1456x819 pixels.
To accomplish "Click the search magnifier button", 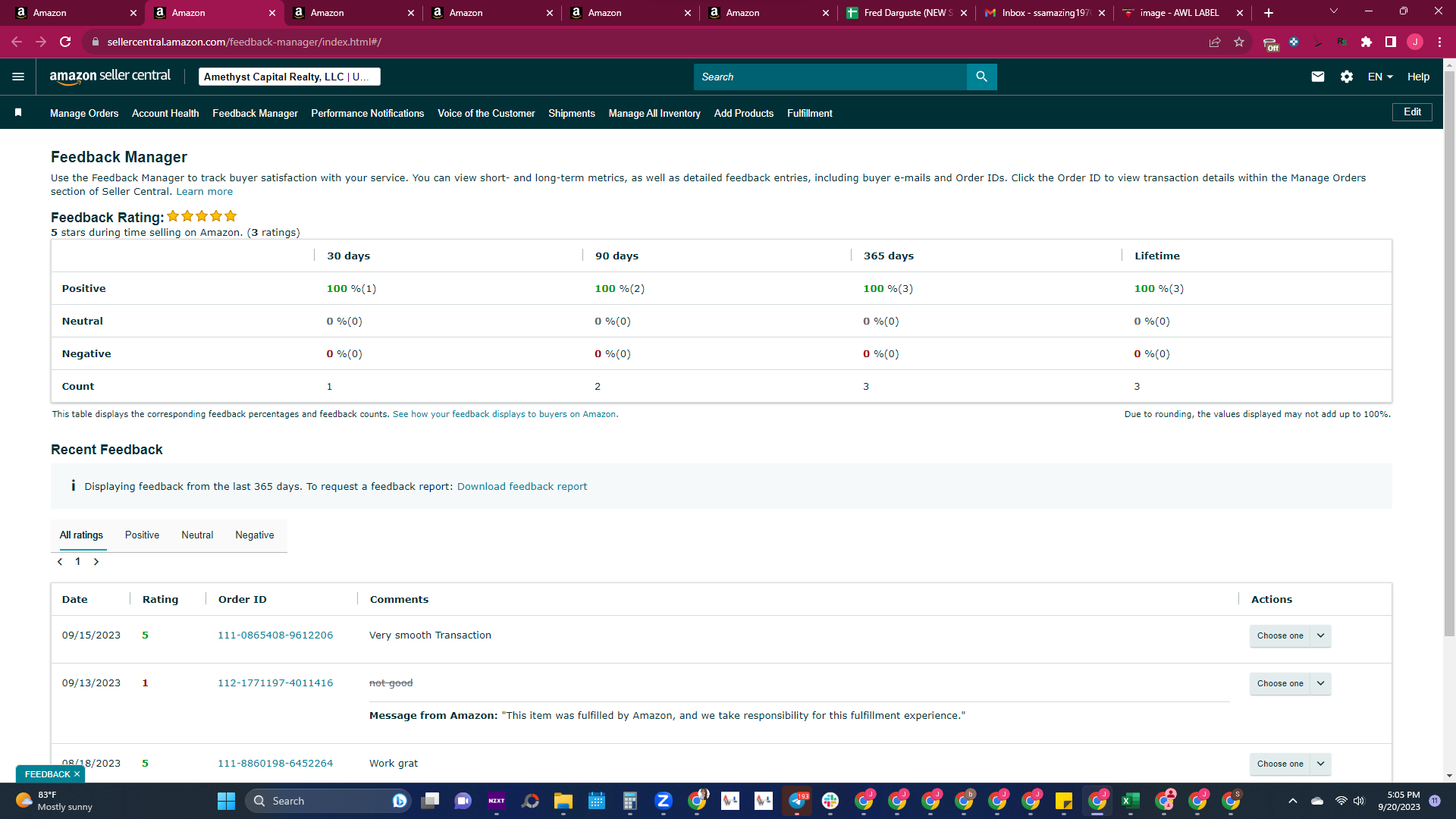I will pyautogui.click(x=981, y=77).
